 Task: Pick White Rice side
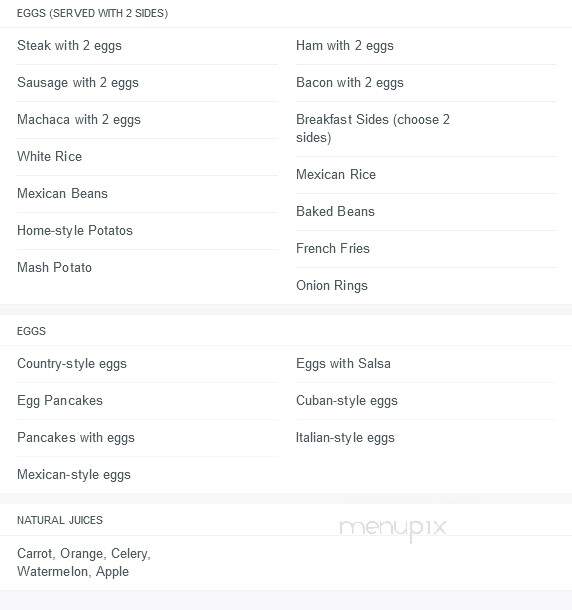click(x=50, y=156)
